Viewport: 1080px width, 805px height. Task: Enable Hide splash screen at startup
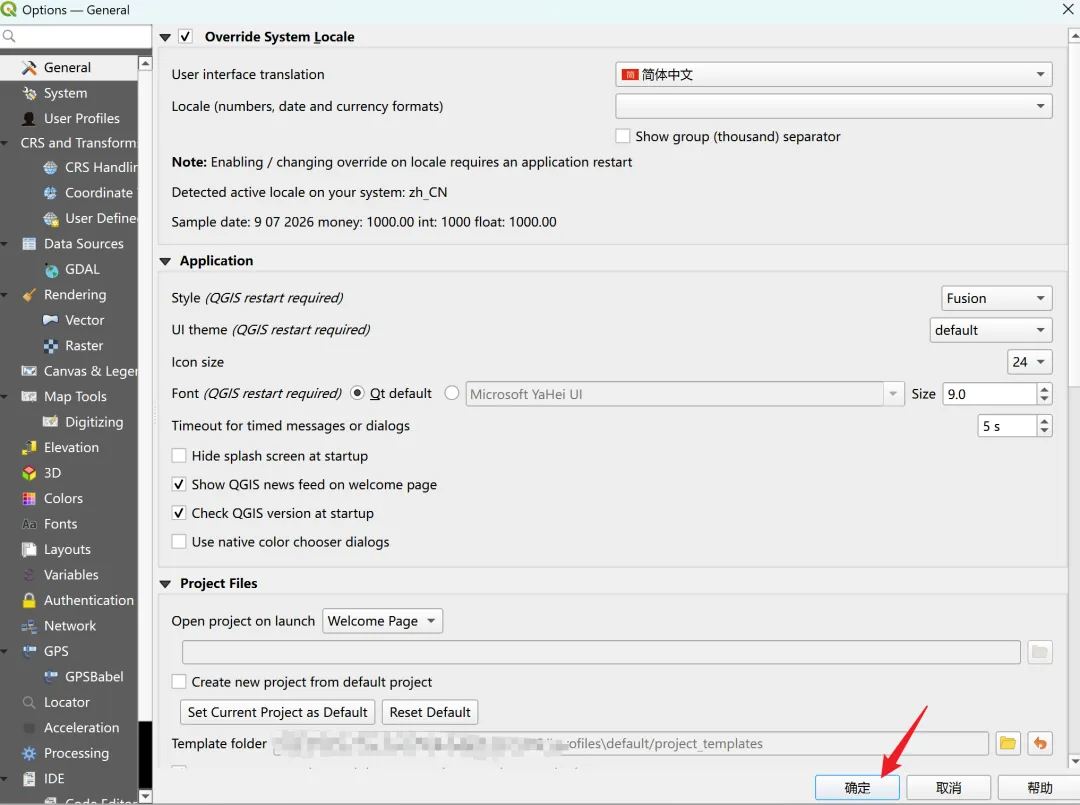(x=179, y=456)
